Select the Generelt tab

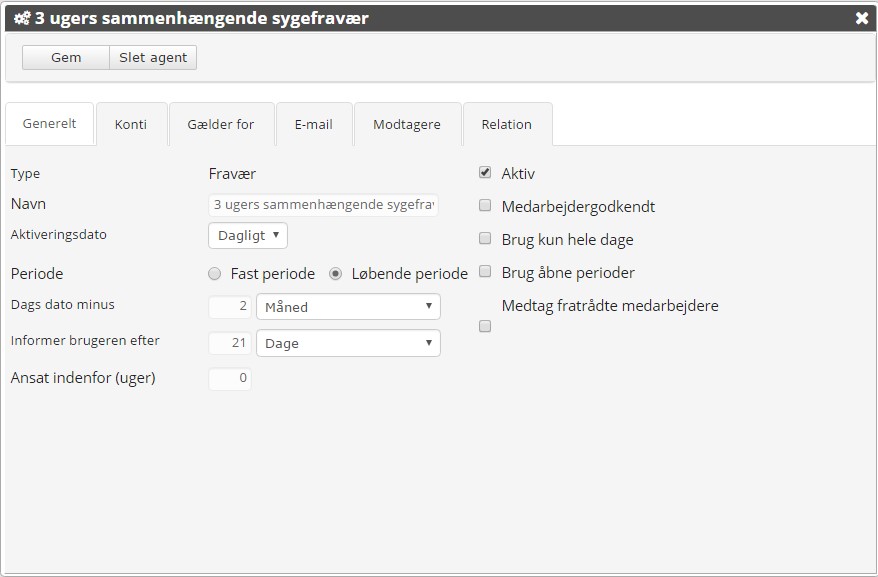(x=50, y=124)
